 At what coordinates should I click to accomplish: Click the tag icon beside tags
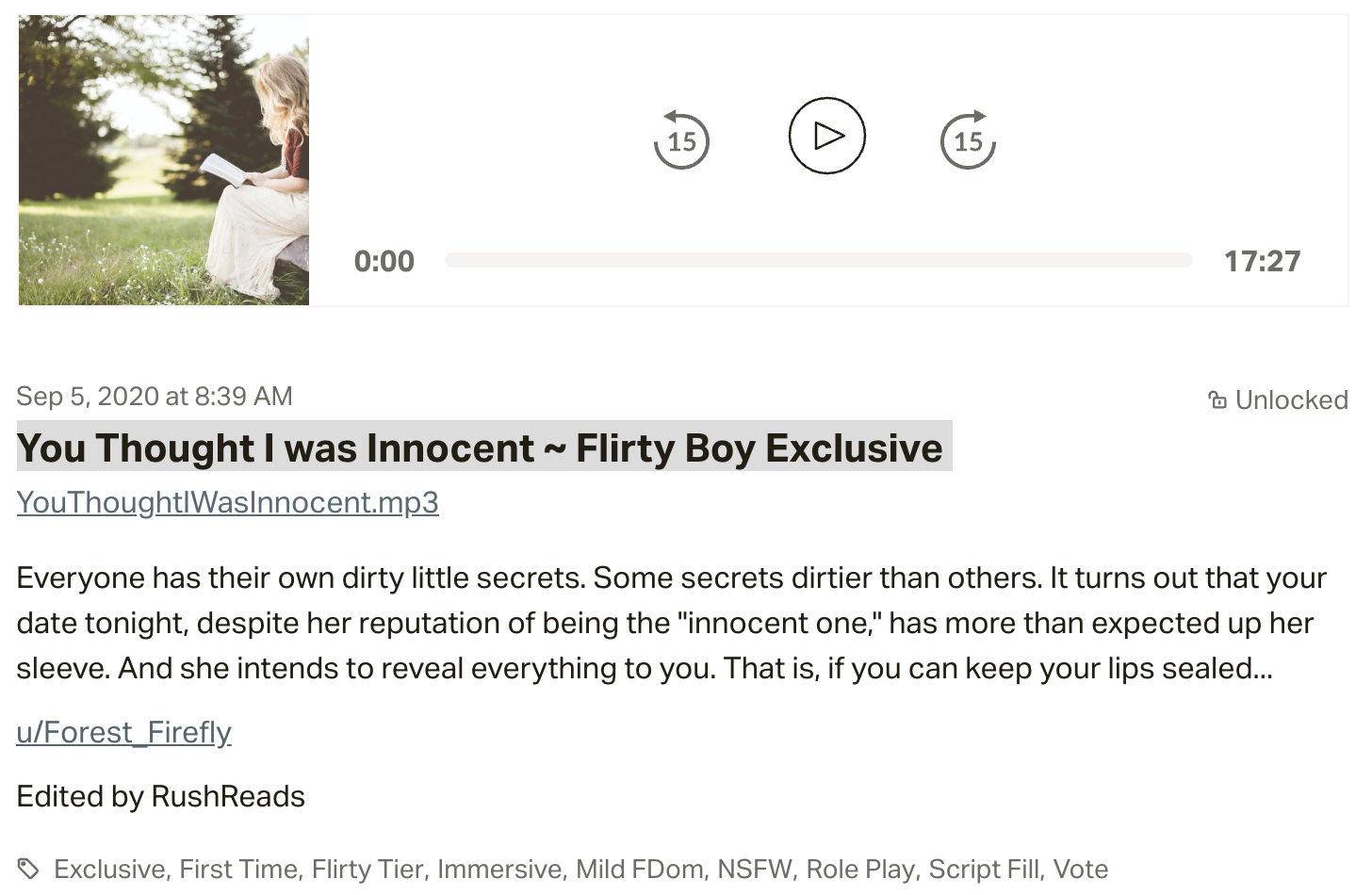point(28,869)
